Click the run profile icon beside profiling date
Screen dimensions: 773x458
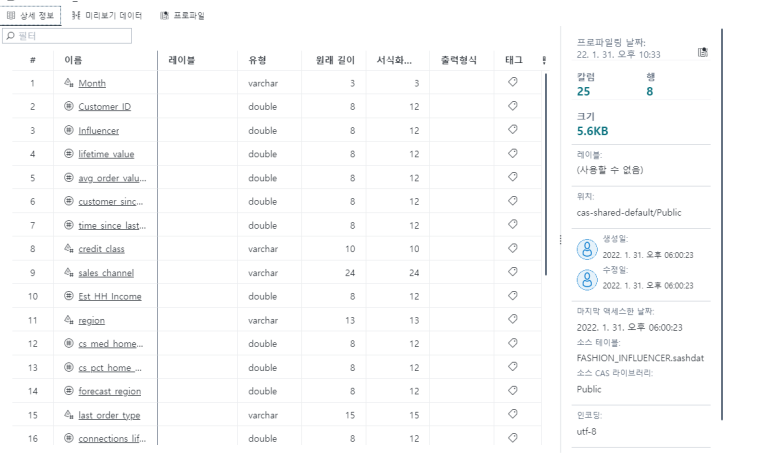pyautogui.click(x=702, y=52)
